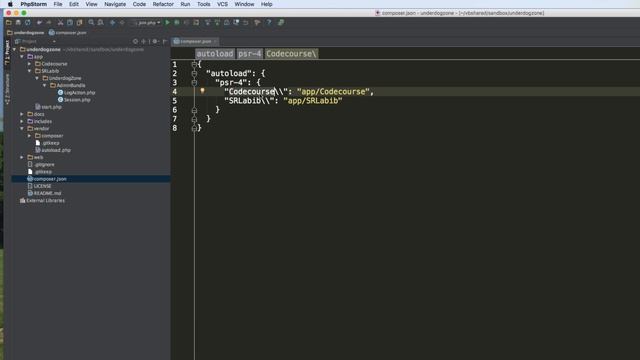Image resolution: width=640 pixels, height=360 pixels.
Task: Click the autoload breadcrumb
Action: [215, 54]
